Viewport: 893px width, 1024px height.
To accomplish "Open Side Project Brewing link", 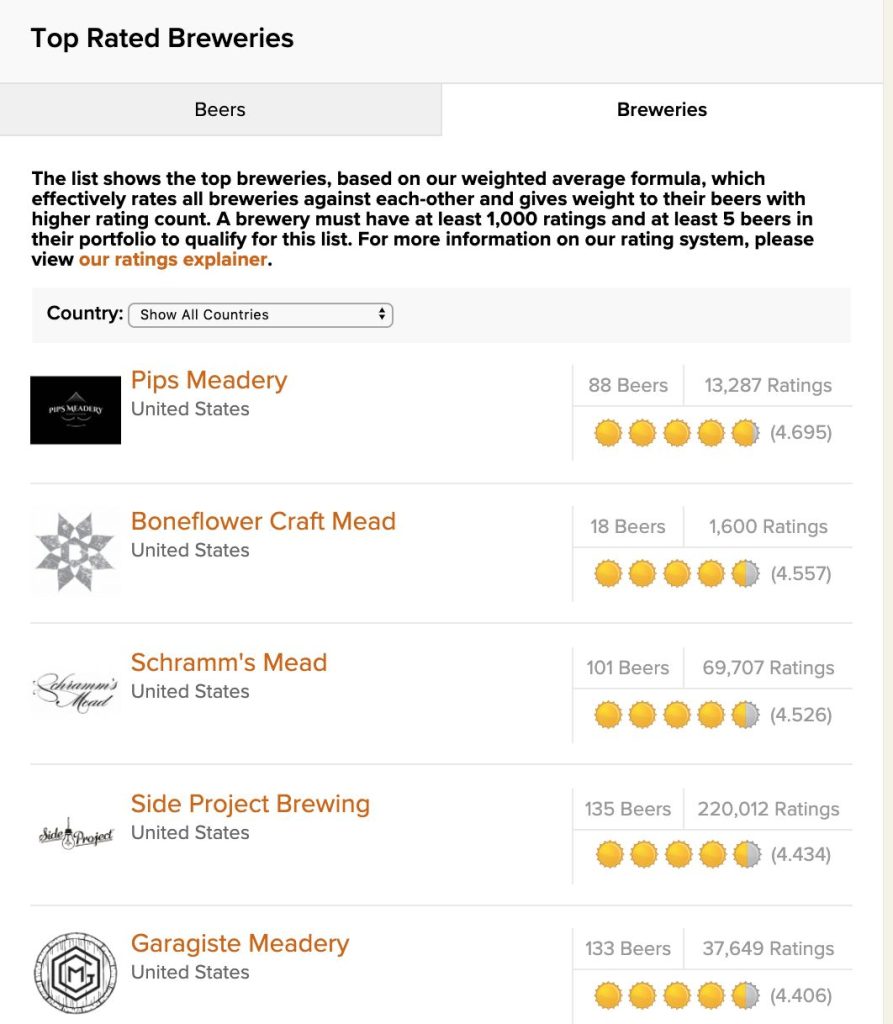I will [x=250, y=804].
